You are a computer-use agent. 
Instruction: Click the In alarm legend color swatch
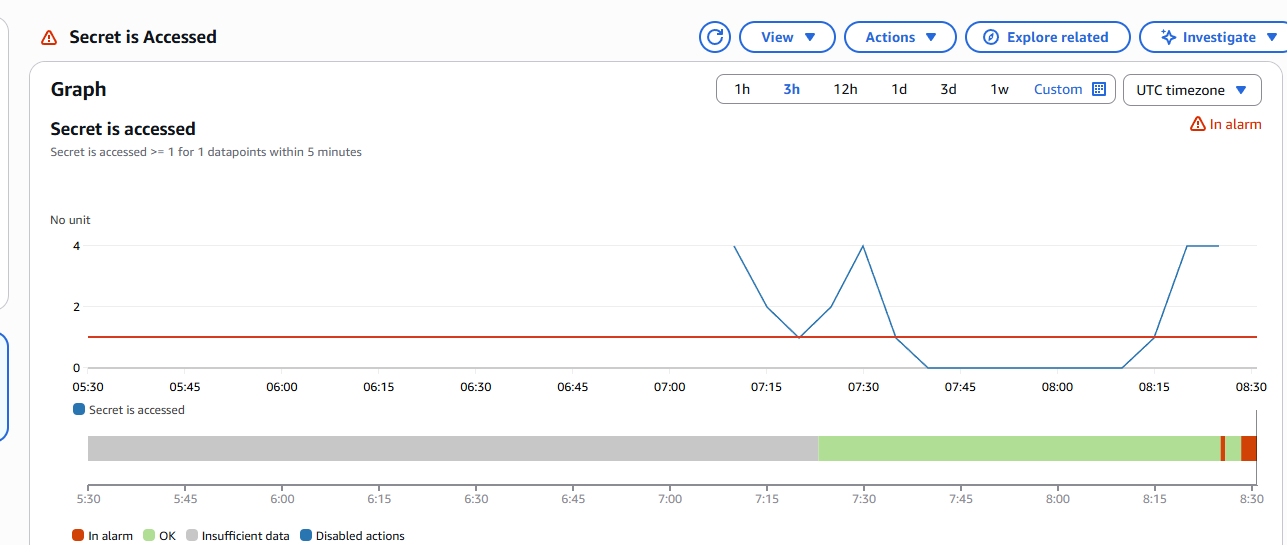78,535
